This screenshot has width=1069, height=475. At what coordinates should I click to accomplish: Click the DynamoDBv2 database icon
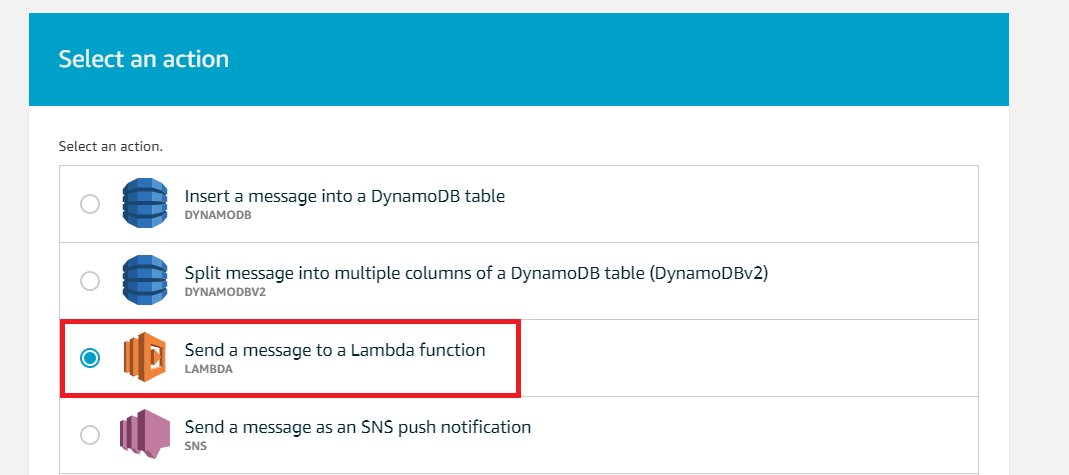click(145, 280)
